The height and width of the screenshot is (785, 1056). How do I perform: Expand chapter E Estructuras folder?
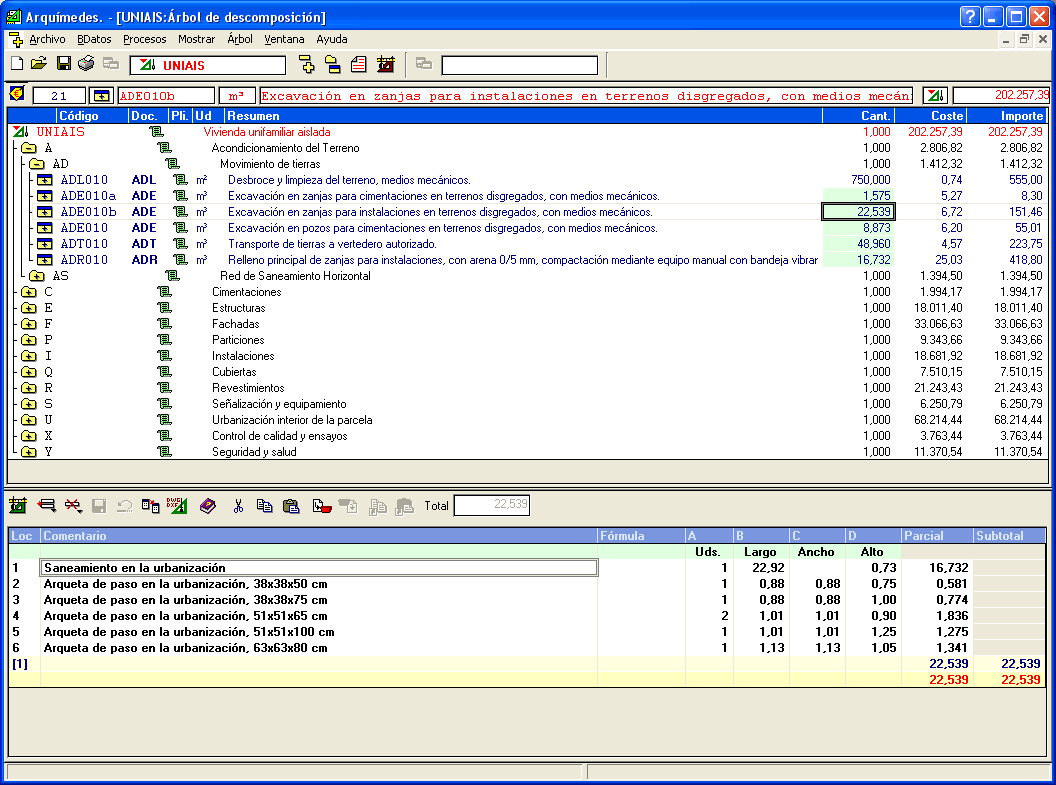pos(28,308)
